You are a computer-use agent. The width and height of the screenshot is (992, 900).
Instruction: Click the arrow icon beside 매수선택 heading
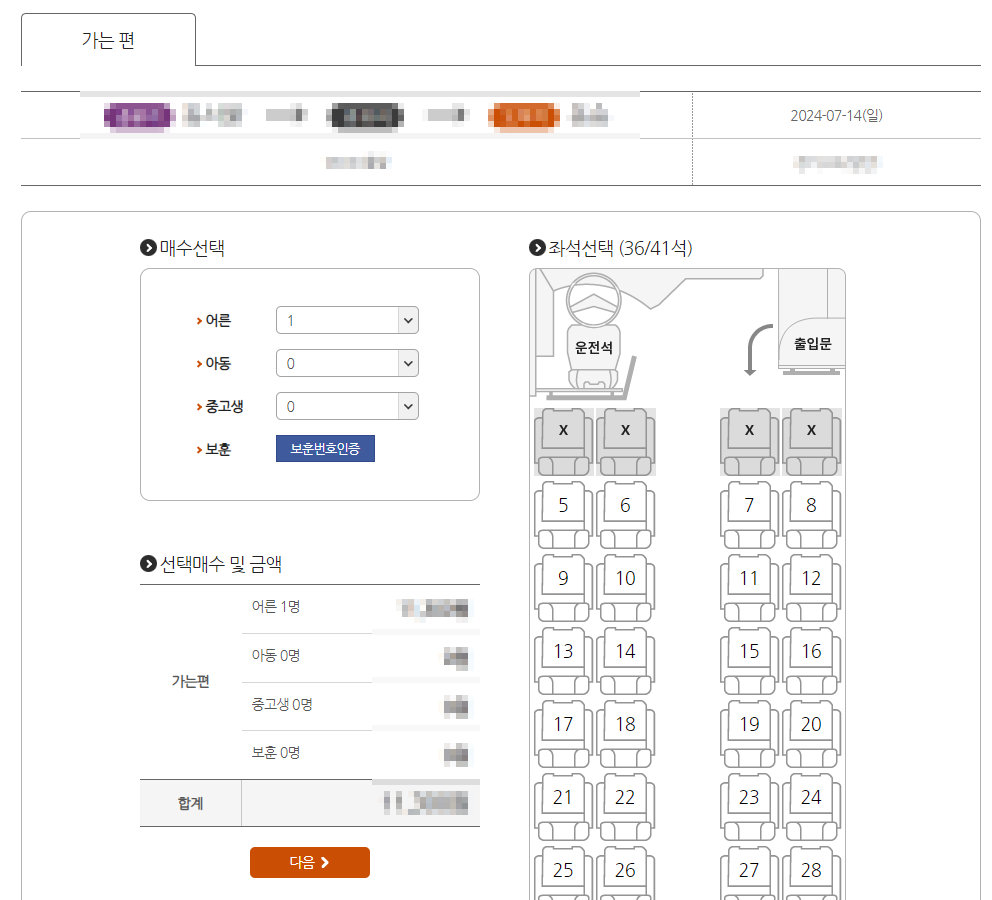tap(147, 248)
